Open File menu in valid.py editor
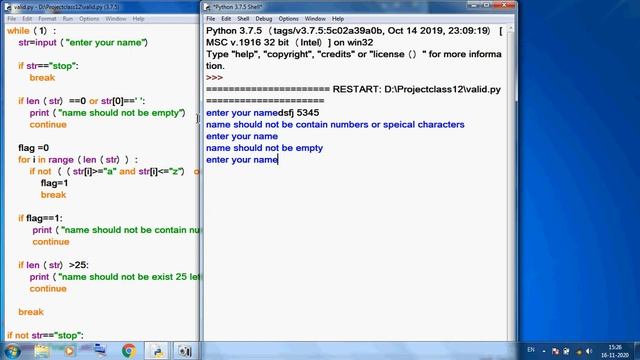 tap(11, 19)
